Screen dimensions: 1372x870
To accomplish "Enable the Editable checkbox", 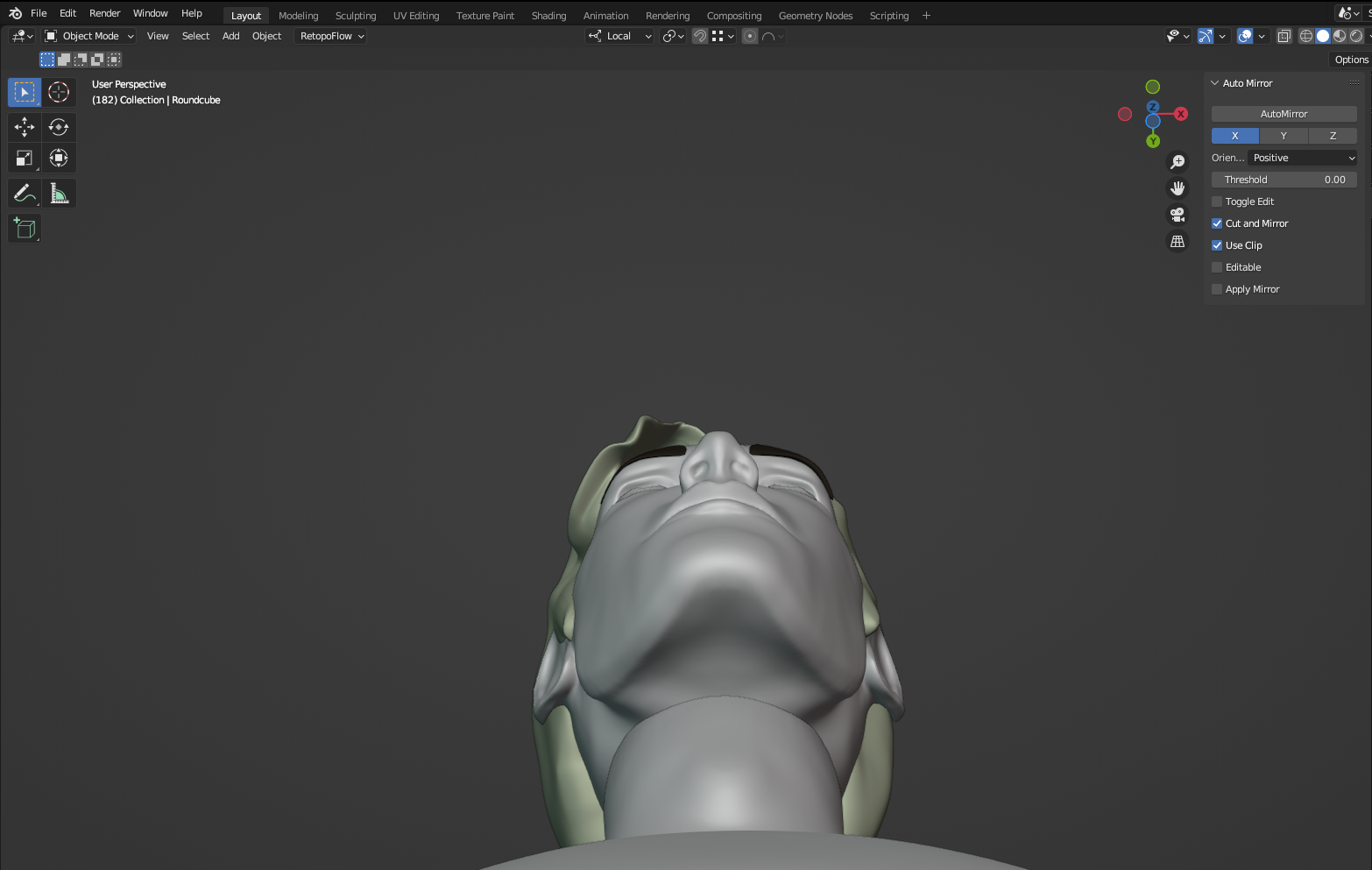I will click(1217, 267).
